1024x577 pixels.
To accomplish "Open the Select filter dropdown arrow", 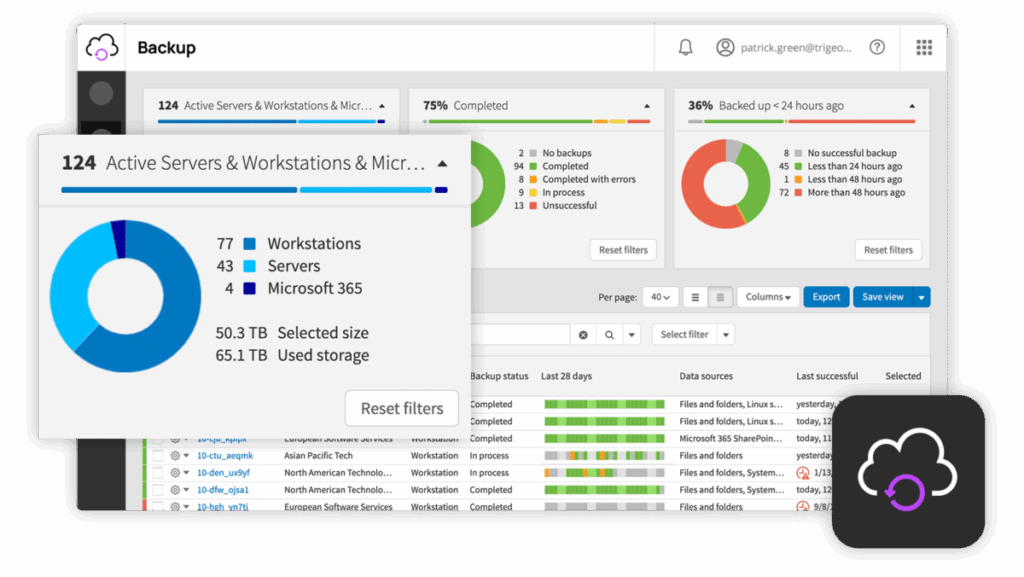I will coord(726,335).
